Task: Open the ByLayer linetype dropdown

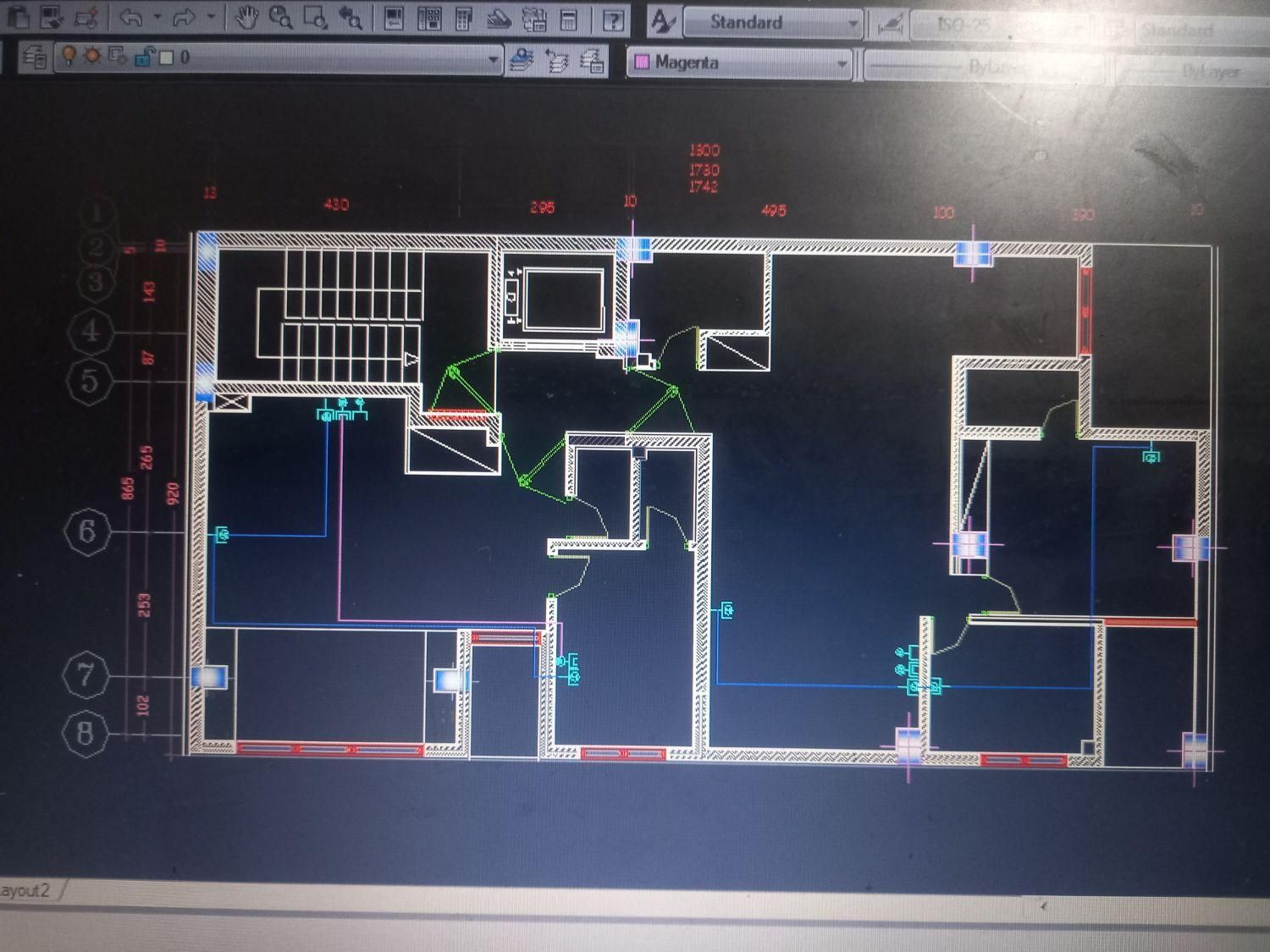Action: point(982,66)
